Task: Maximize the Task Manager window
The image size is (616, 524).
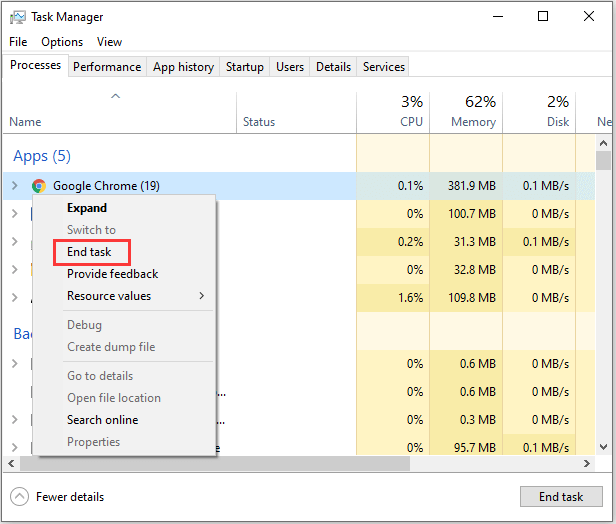Action: [x=543, y=16]
